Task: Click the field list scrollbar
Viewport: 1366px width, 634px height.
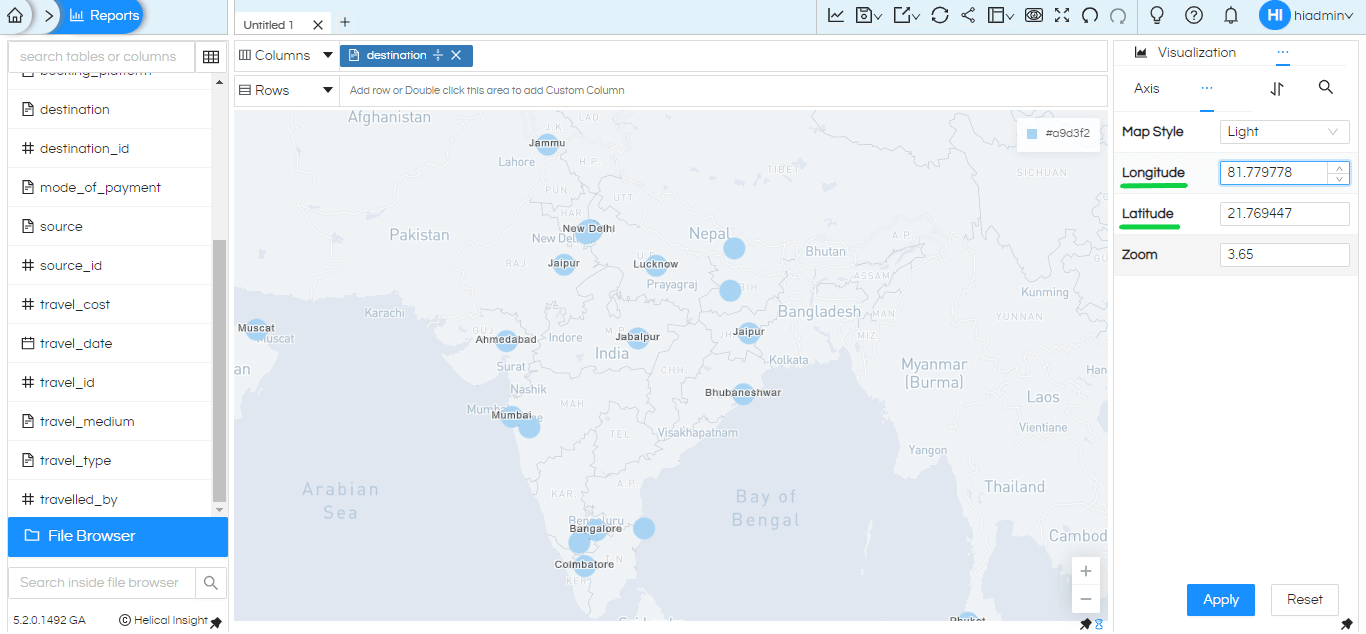Action: point(220,370)
